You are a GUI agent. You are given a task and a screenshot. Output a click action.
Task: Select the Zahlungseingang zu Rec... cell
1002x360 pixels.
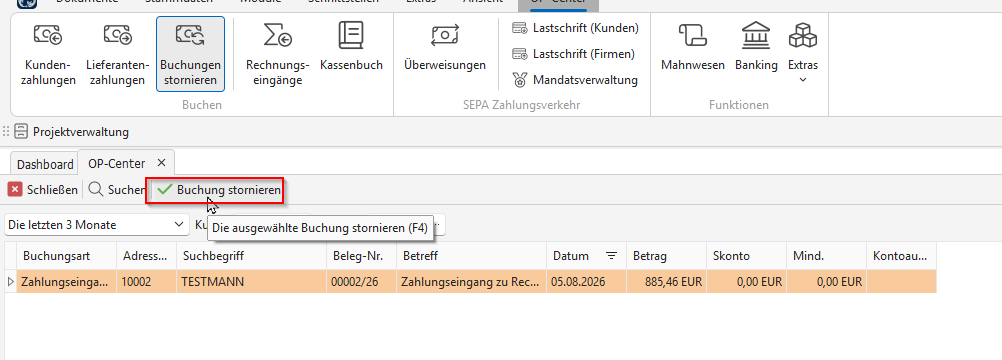pyautogui.click(x=471, y=281)
